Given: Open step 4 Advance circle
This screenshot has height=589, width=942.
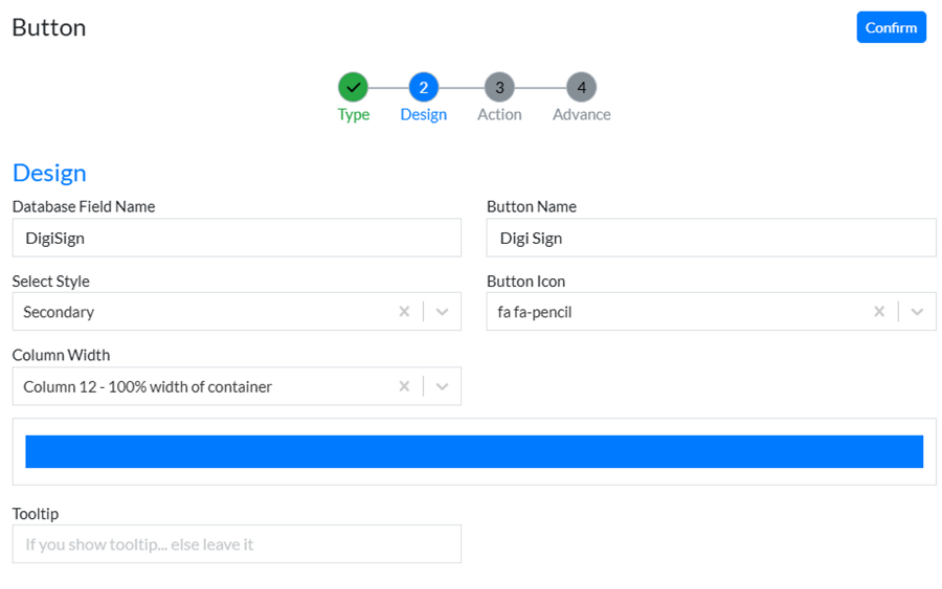Looking at the screenshot, I should (x=581, y=88).
